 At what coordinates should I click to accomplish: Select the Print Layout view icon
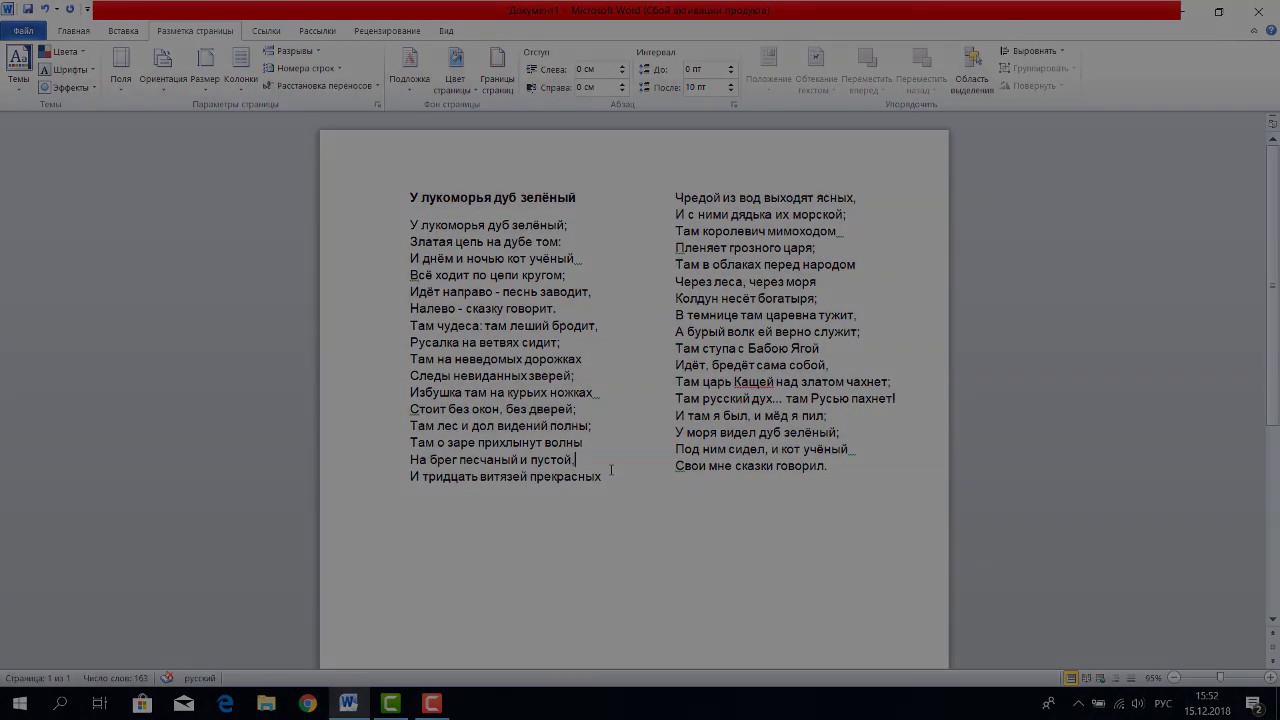1071,678
